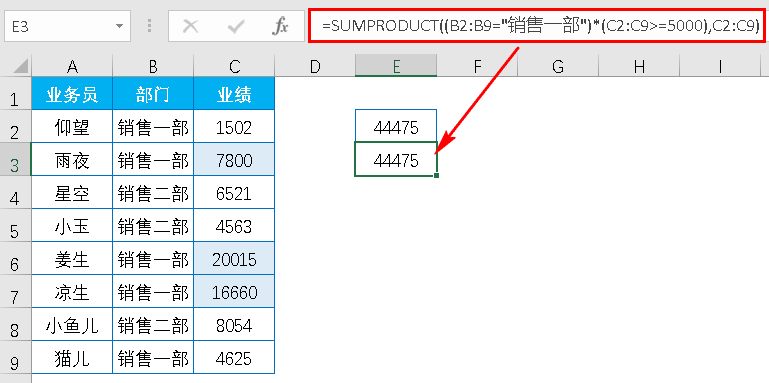Click the 业绩 header cell
This screenshot has width=769, height=383.
[x=234, y=93]
